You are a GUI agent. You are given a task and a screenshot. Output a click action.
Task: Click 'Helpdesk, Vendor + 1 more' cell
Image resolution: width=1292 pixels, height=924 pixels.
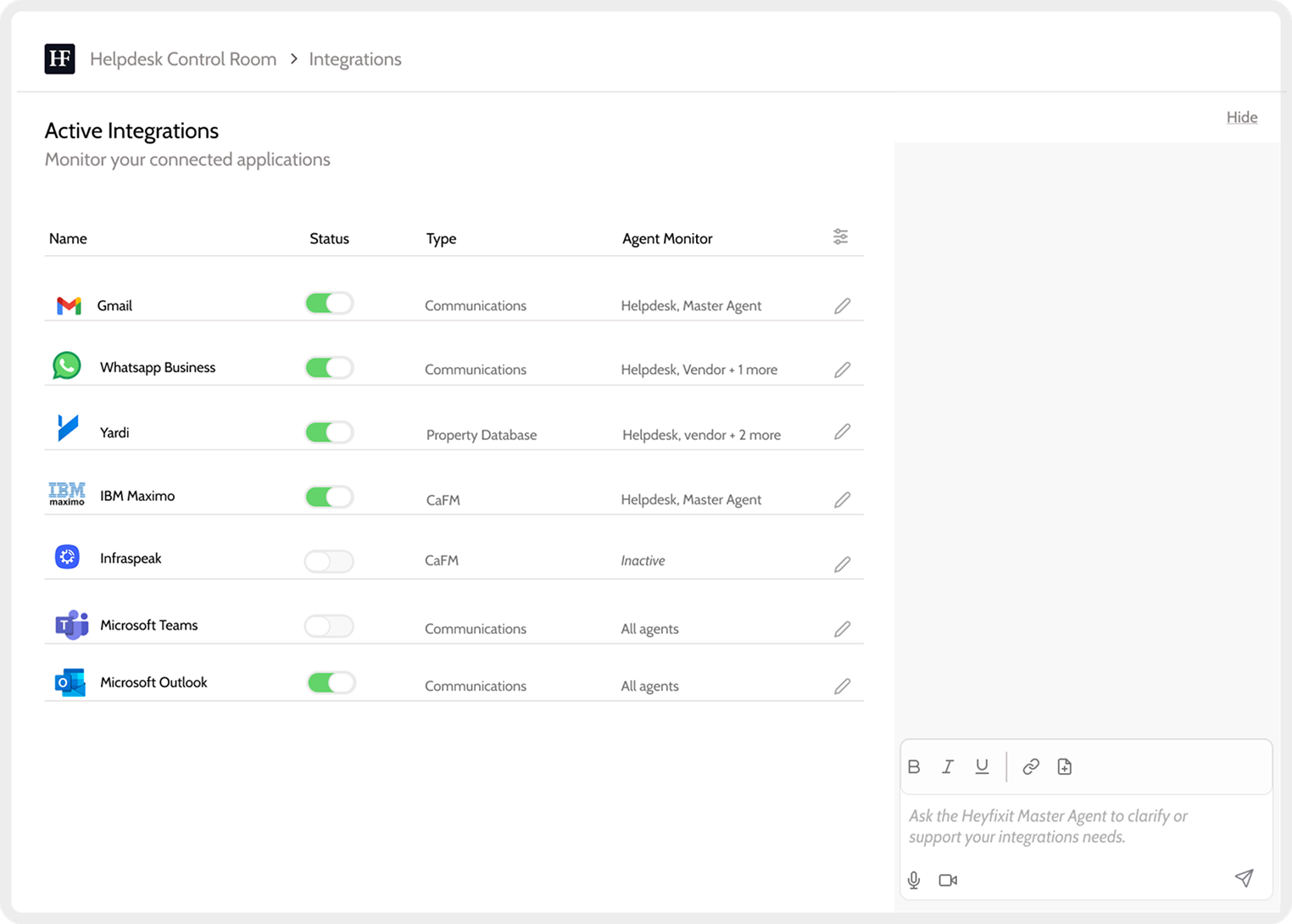(x=699, y=370)
